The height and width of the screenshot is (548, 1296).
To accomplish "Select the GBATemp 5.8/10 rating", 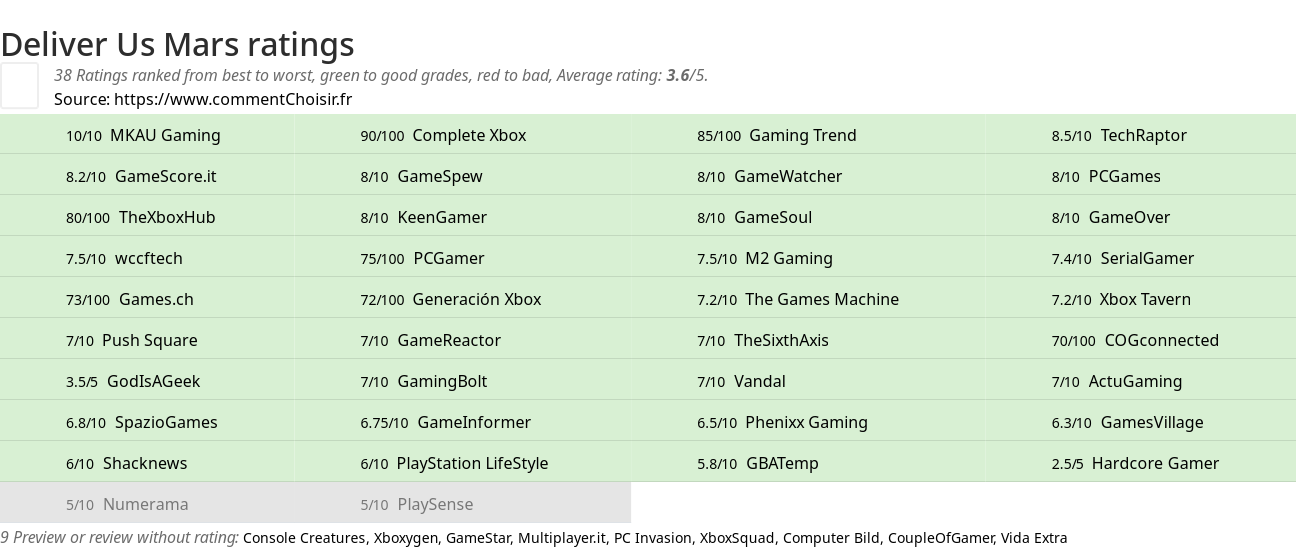I will pyautogui.click(x=758, y=463).
